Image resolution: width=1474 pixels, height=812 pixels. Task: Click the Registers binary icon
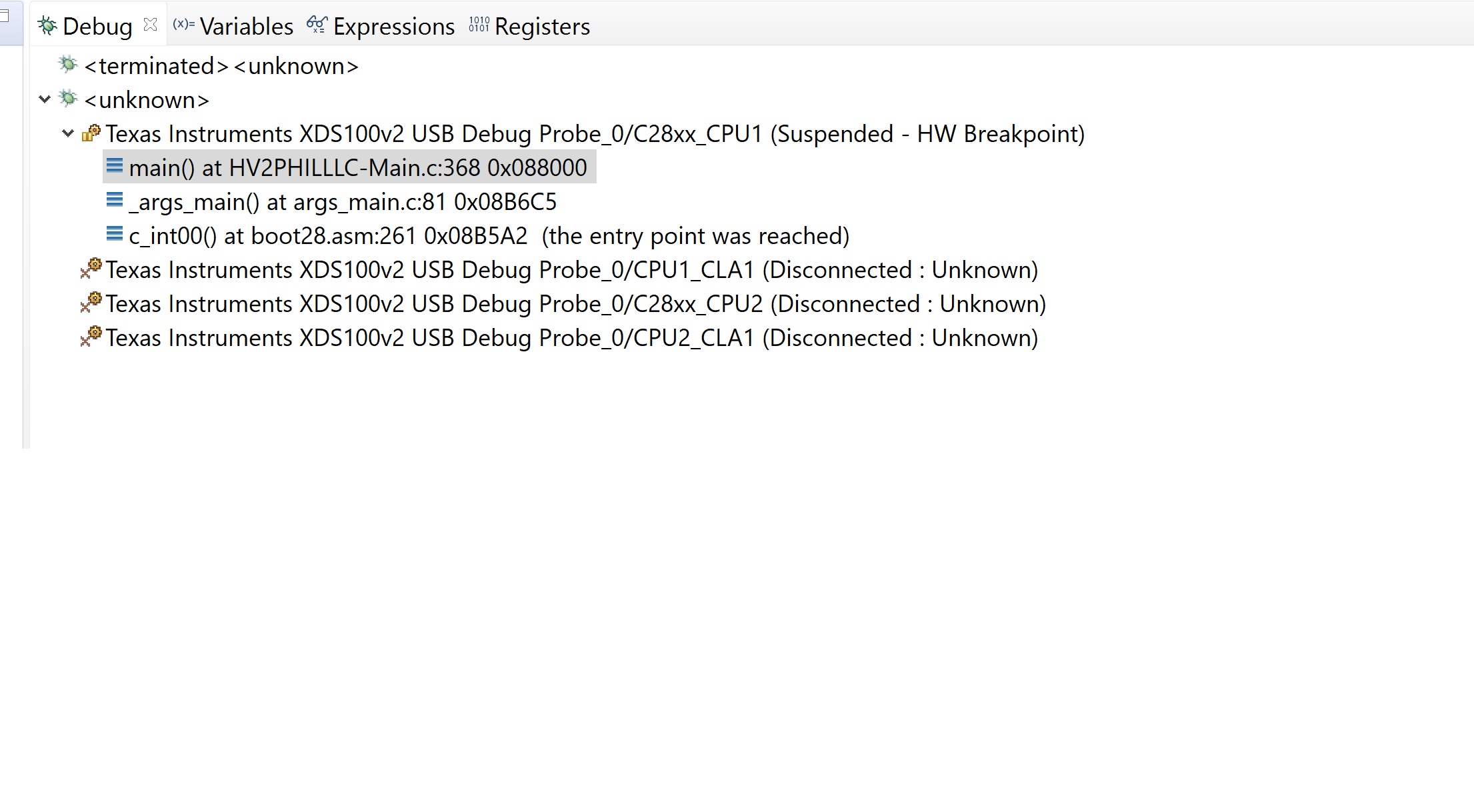point(479,25)
